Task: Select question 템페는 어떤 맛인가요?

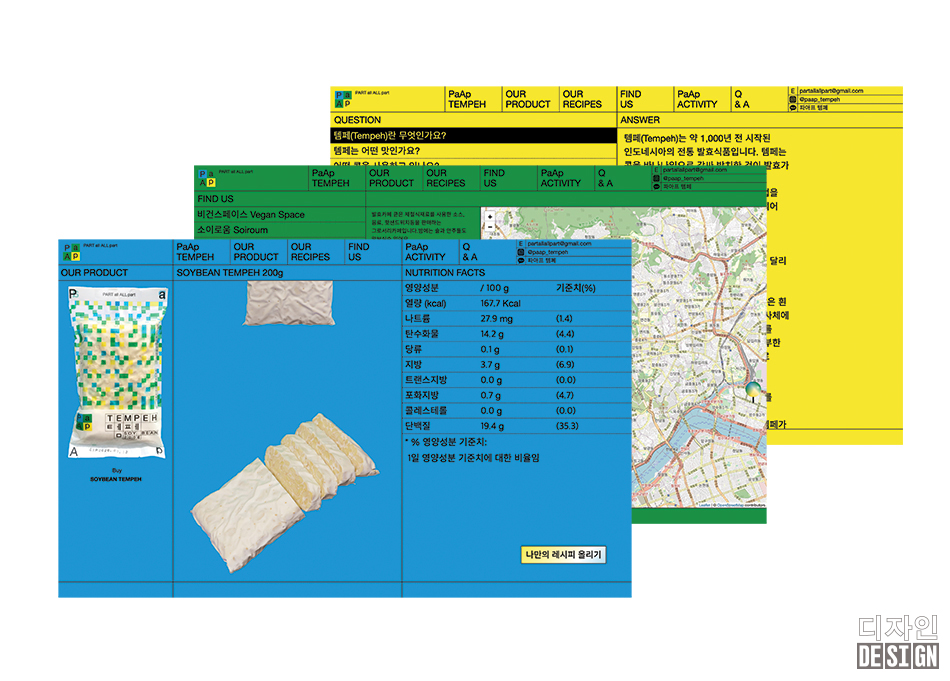Action: point(474,151)
